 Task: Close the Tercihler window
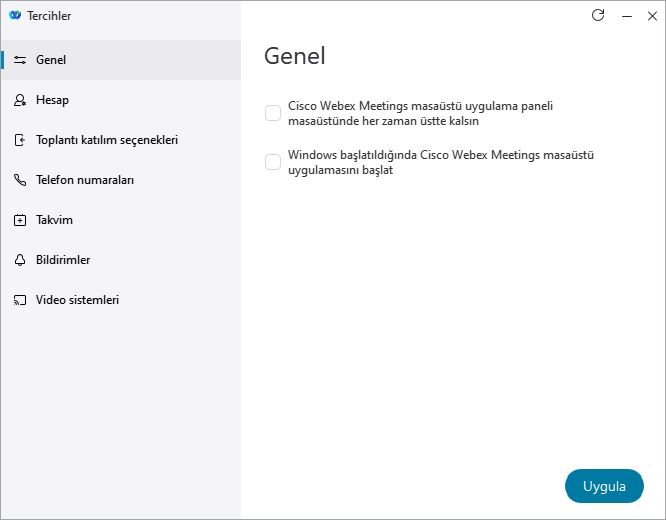click(x=652, y=16)
